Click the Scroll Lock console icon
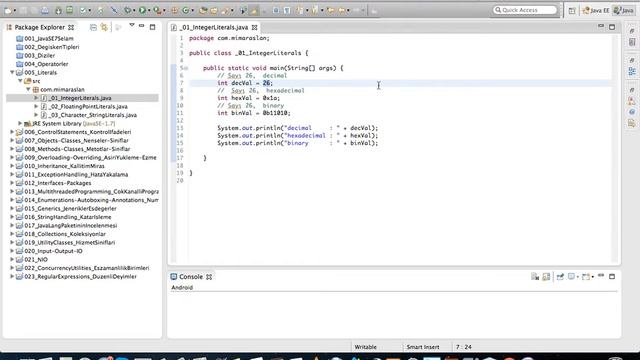640x360 pixels. point(546,277)
